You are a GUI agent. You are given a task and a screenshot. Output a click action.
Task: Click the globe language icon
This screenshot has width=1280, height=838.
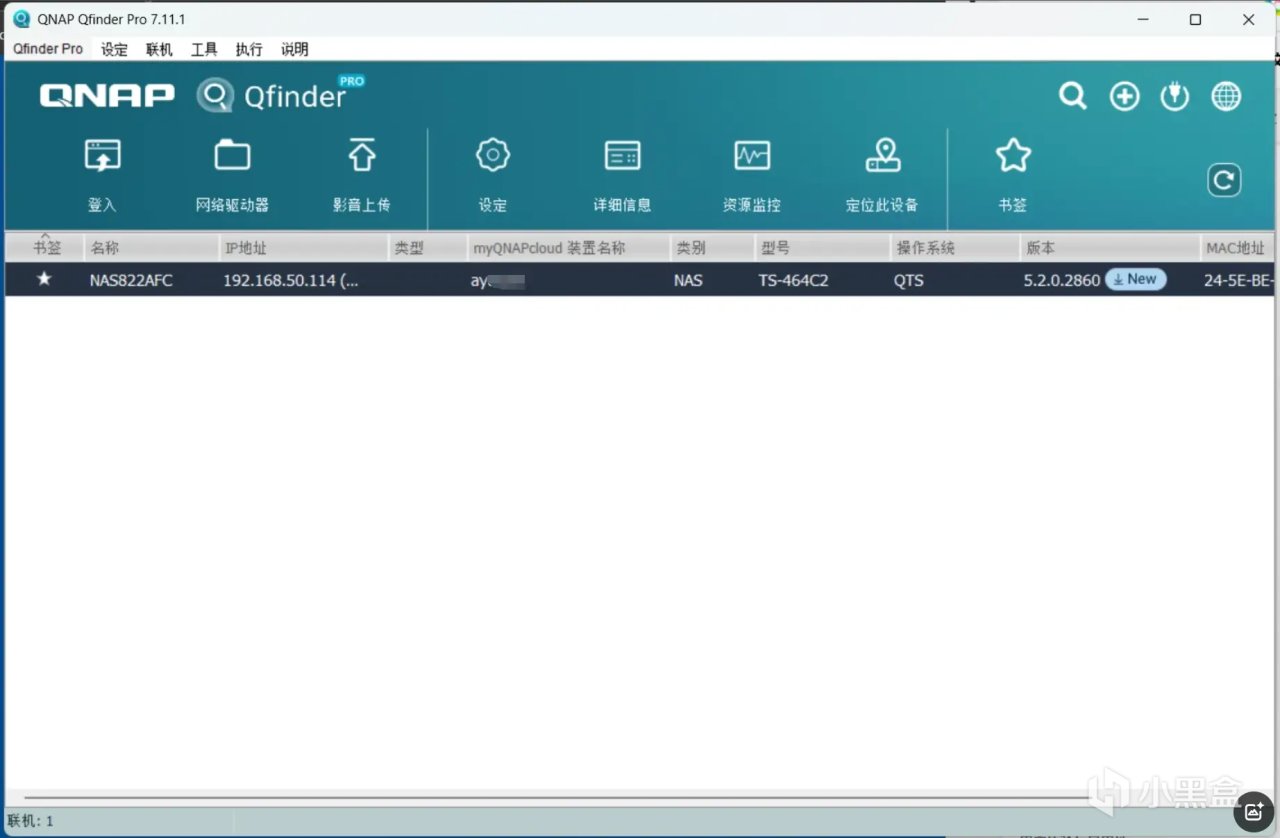[x=1226, y=96]
